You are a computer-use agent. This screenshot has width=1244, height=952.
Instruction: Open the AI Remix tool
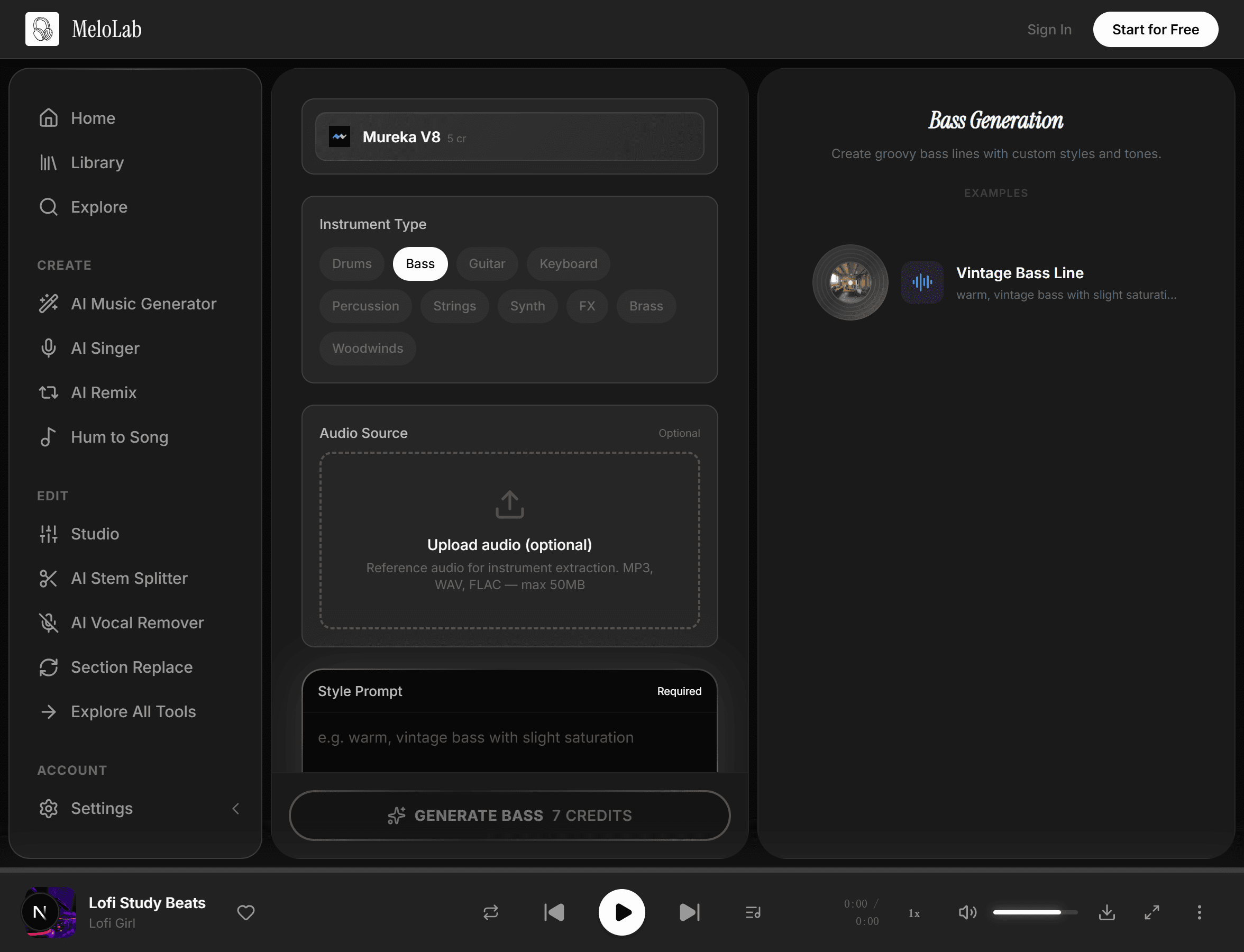pyautogui.click(x=135, y=392)
